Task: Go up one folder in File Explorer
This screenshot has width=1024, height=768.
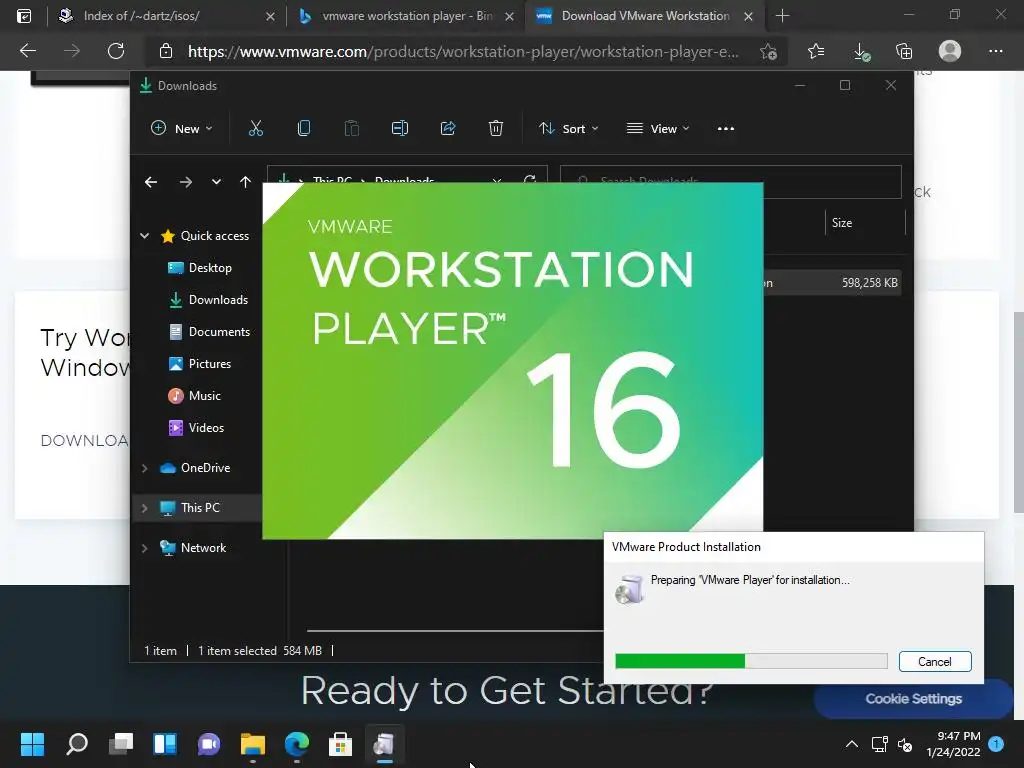Action: coord(245,182)
